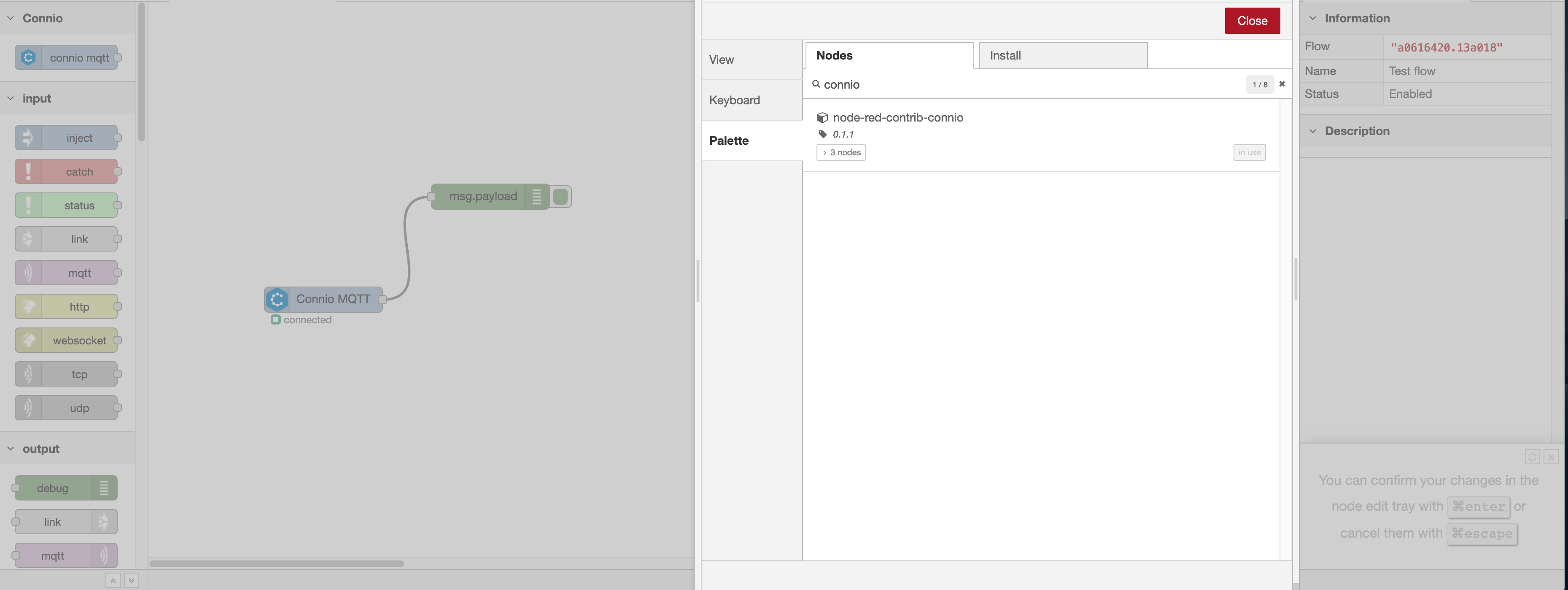The width and height of the screenshot is (1568, 590).
Task: Clear the palette search with the x icon
Action: pos(1282,84)
